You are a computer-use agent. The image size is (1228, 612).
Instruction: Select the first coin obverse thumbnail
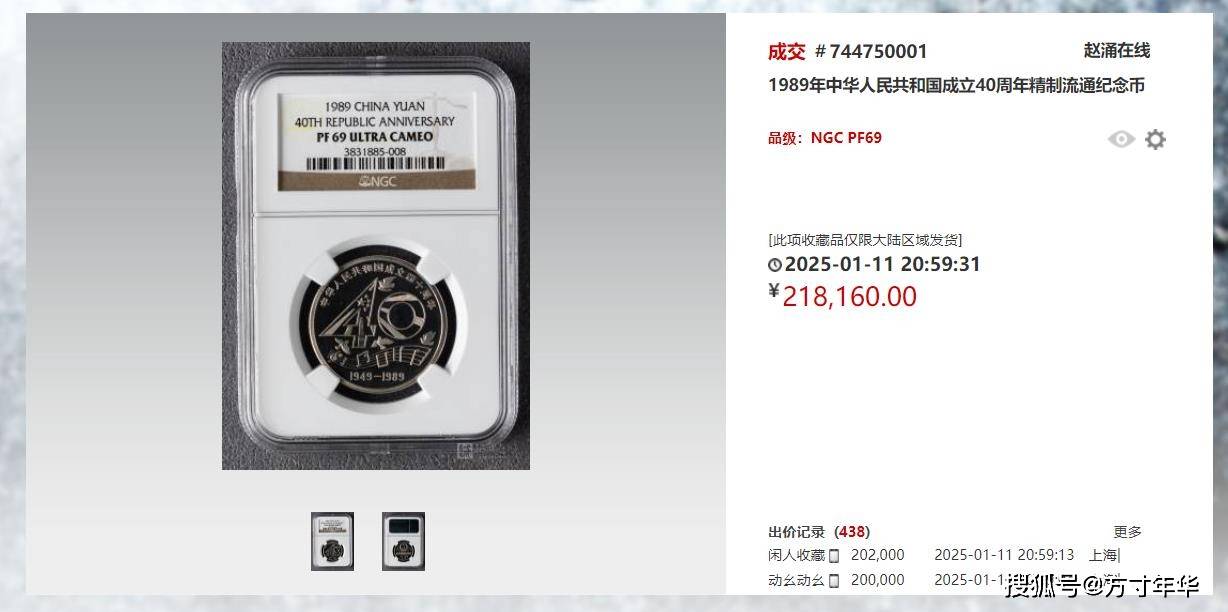(x=332, y=541)
